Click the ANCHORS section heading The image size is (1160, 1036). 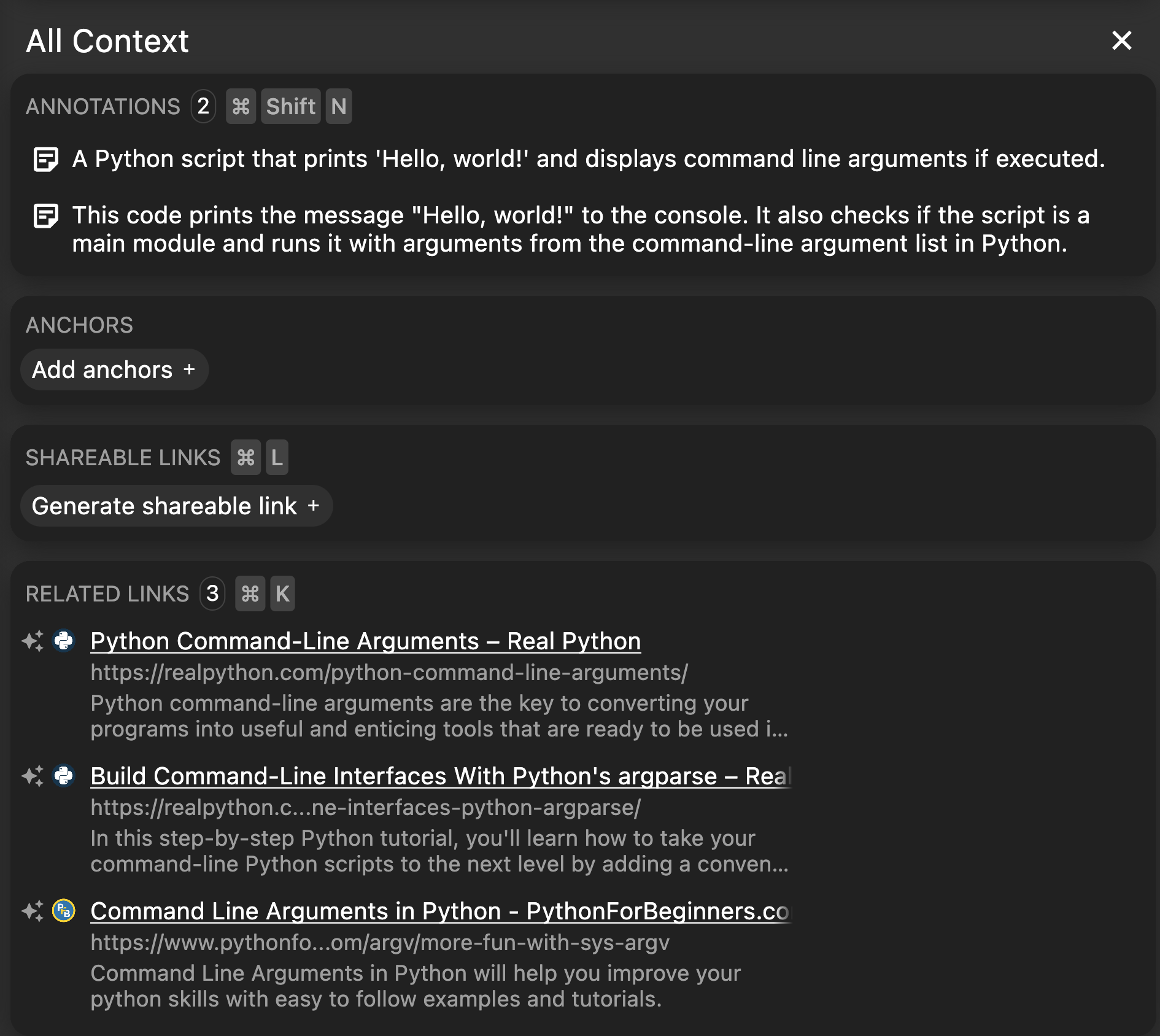coord(79,325)
